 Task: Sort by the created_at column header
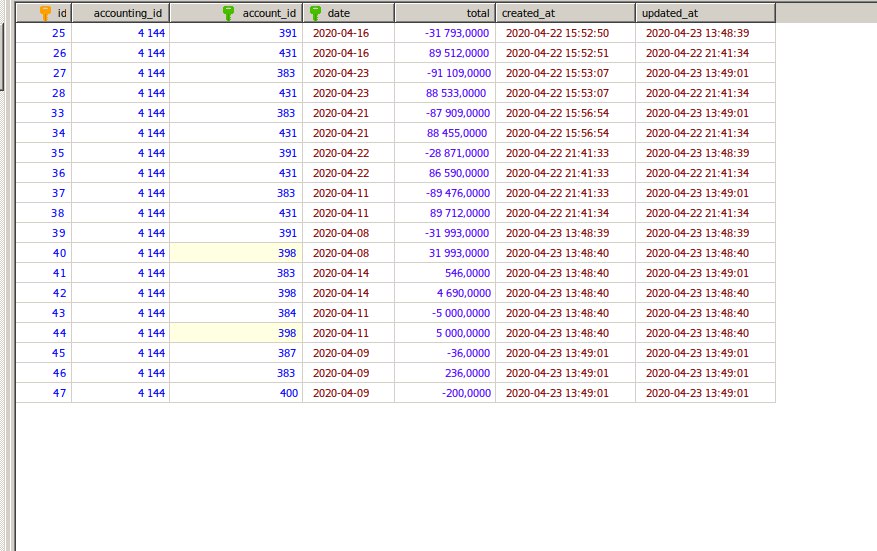pos(565,13)
